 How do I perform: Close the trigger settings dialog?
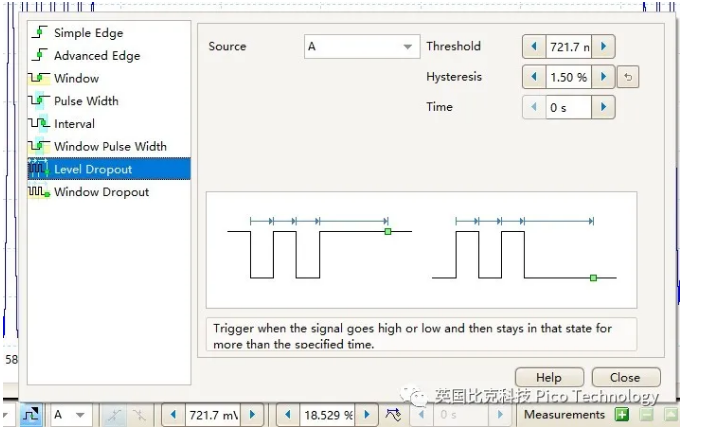click(x=625, y=378)
